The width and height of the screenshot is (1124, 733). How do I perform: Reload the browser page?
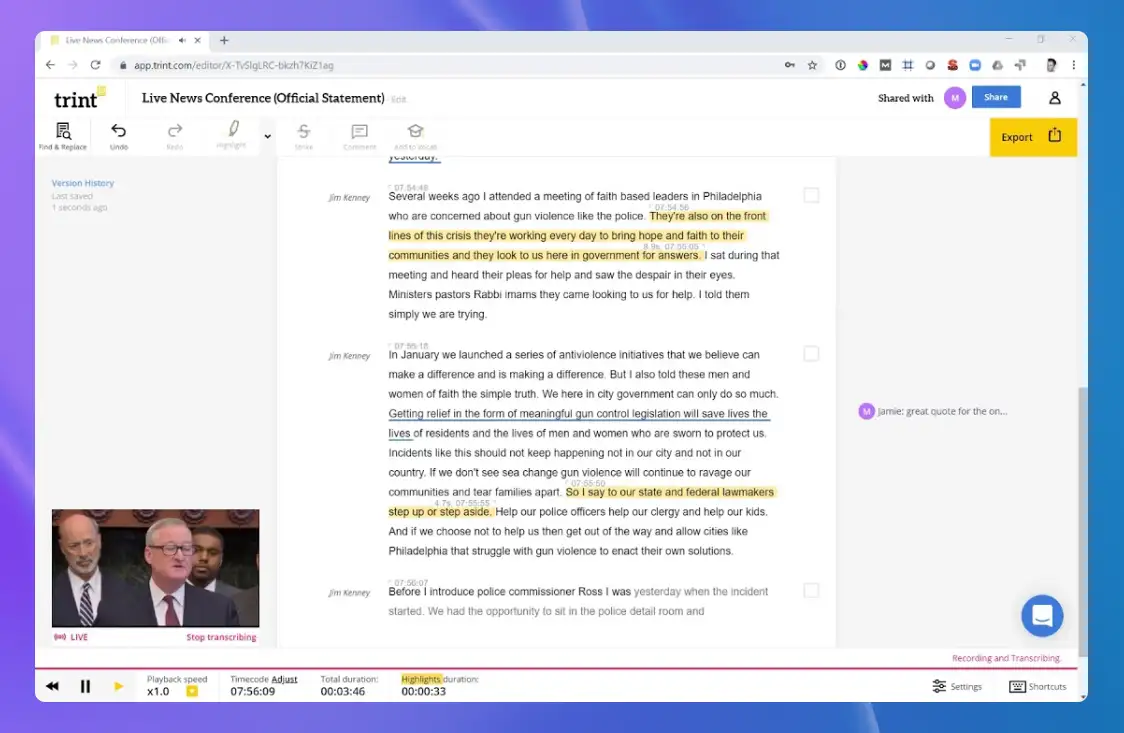click(x=95, y=65)
